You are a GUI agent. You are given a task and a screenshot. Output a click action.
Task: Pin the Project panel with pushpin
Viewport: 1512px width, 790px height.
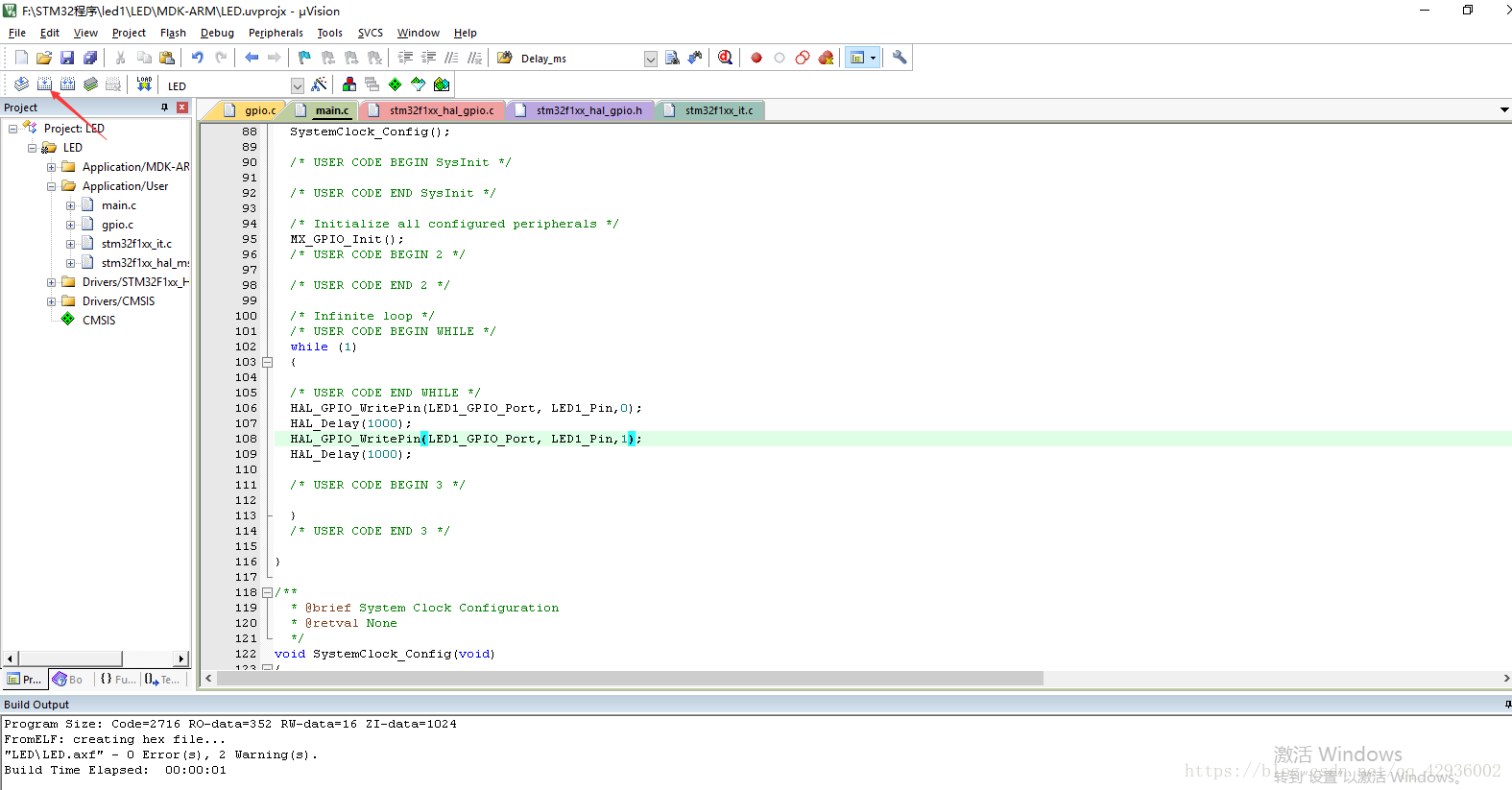(164, 108)
